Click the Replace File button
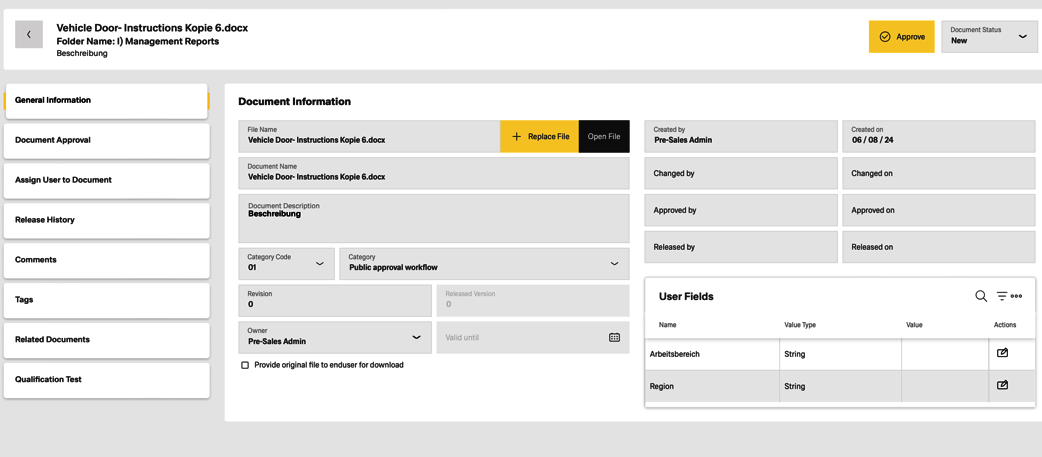This screenshot has width=1042, height=457. pyautogui.click(x=539, y=137)
